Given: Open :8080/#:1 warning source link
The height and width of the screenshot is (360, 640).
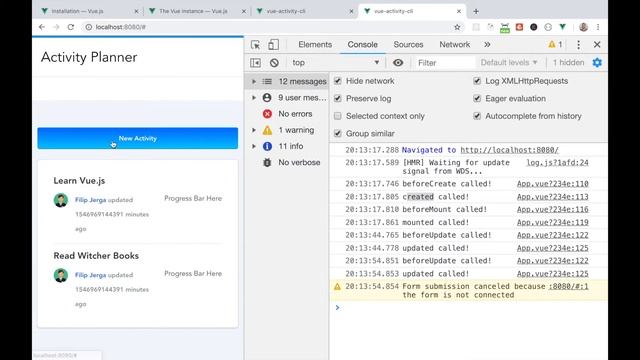Looking at the screenshot, I should coord(569,287).
